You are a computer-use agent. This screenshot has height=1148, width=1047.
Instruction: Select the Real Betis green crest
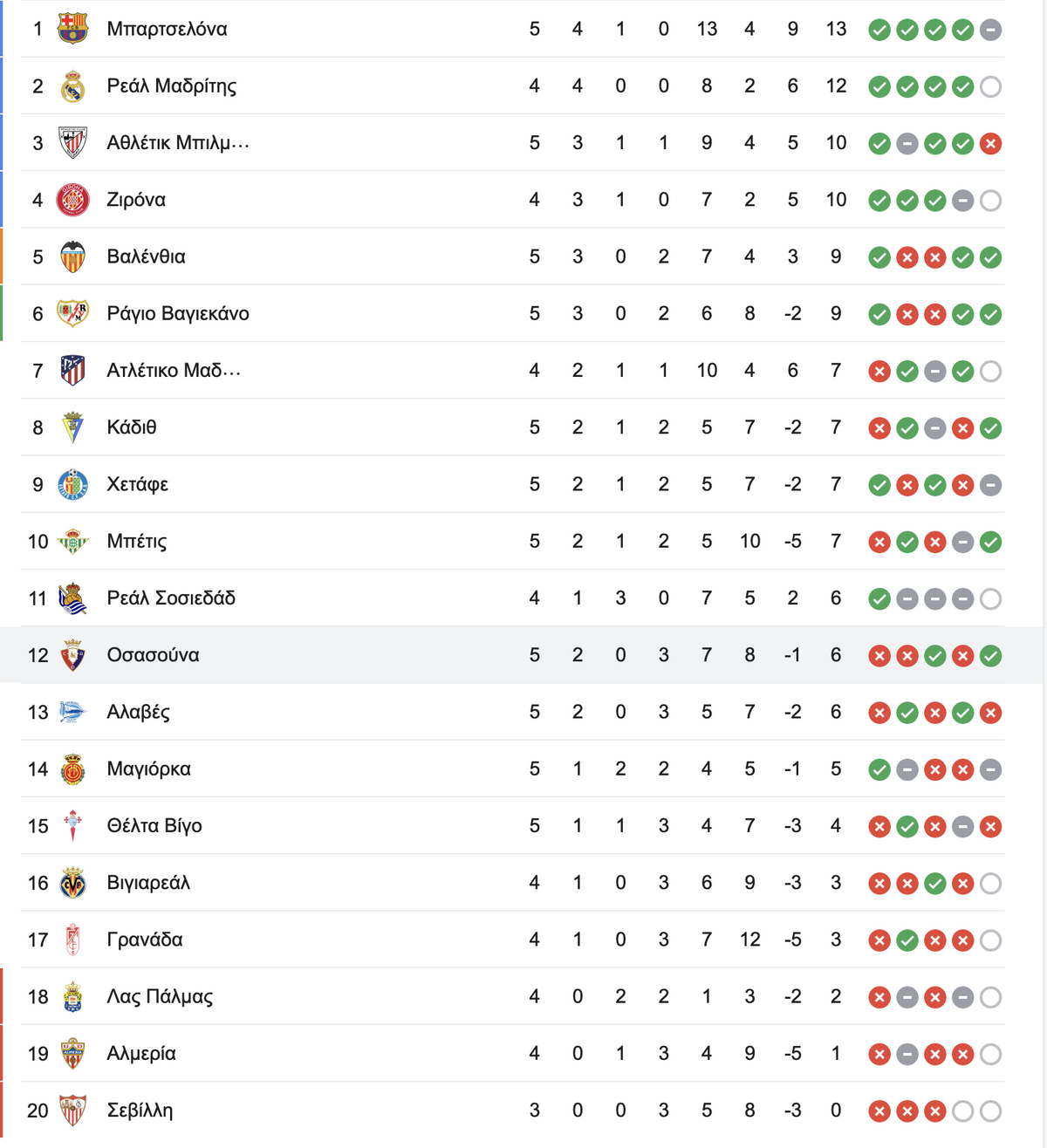click(x=72, y=542)
